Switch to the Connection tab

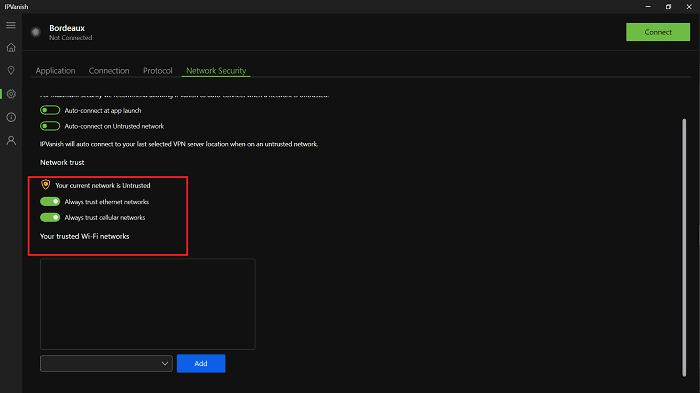point(109,71)
